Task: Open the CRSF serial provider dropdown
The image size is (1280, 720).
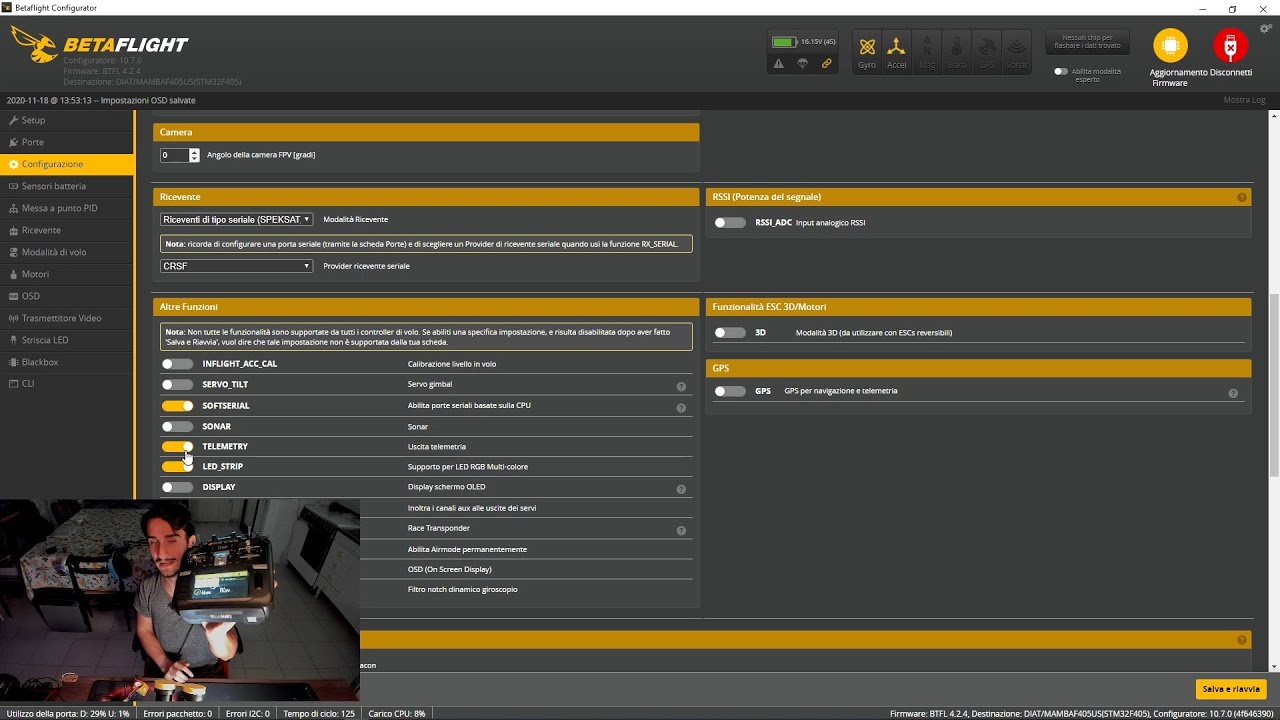Action: (x=236, y=266)
